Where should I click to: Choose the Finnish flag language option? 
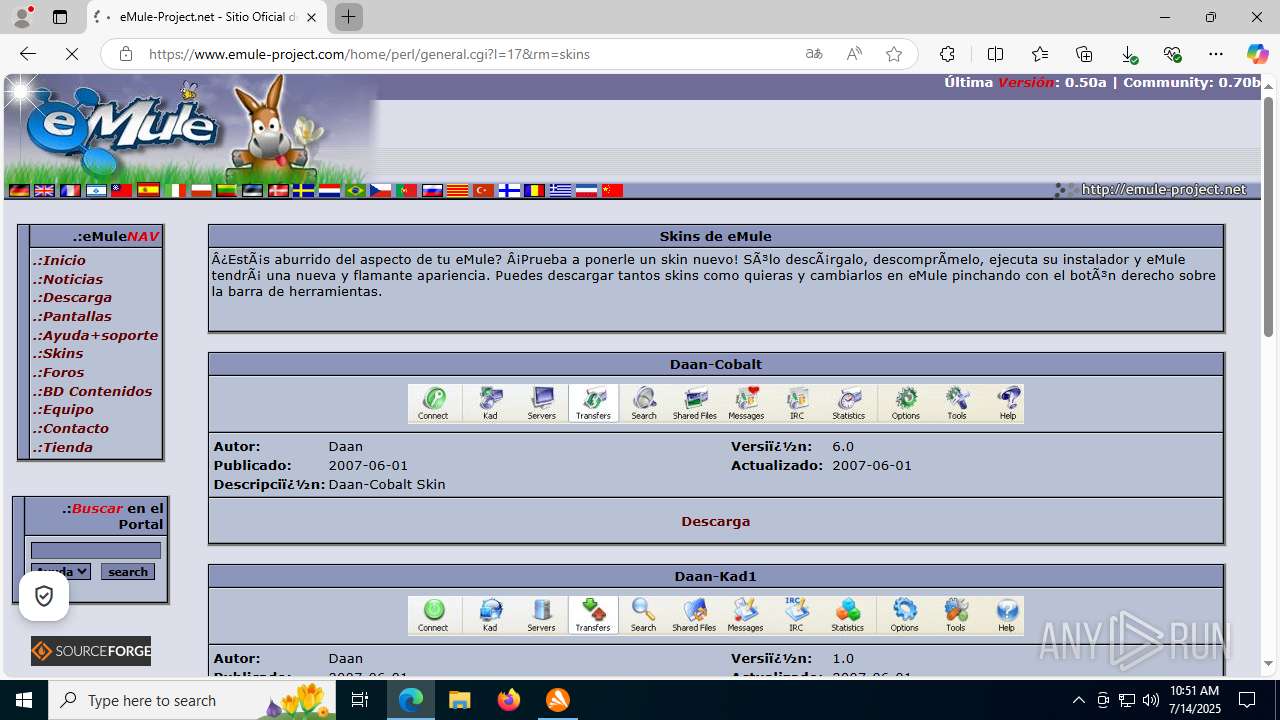[509, 190]
